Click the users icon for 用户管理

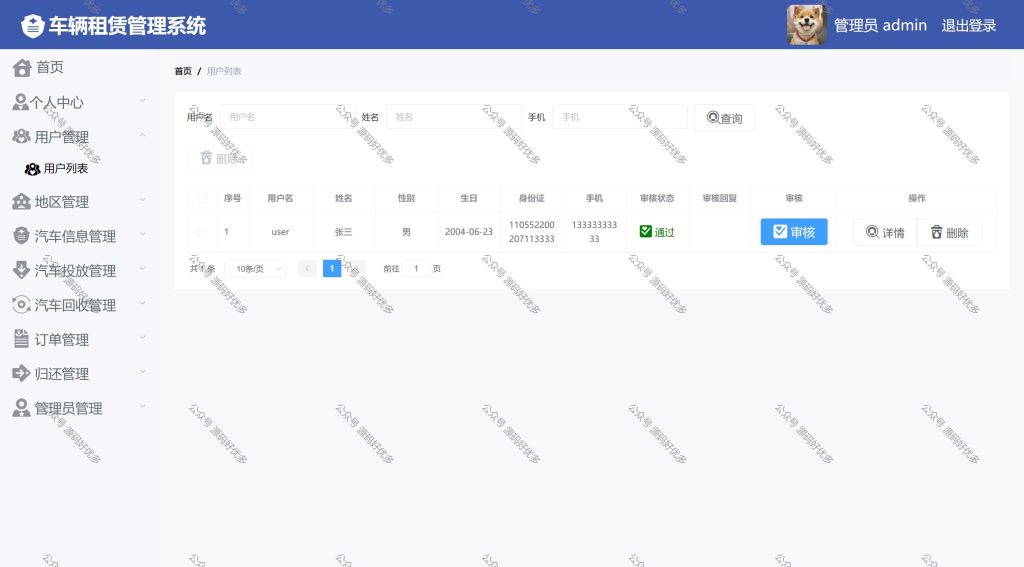pos(22,136)
